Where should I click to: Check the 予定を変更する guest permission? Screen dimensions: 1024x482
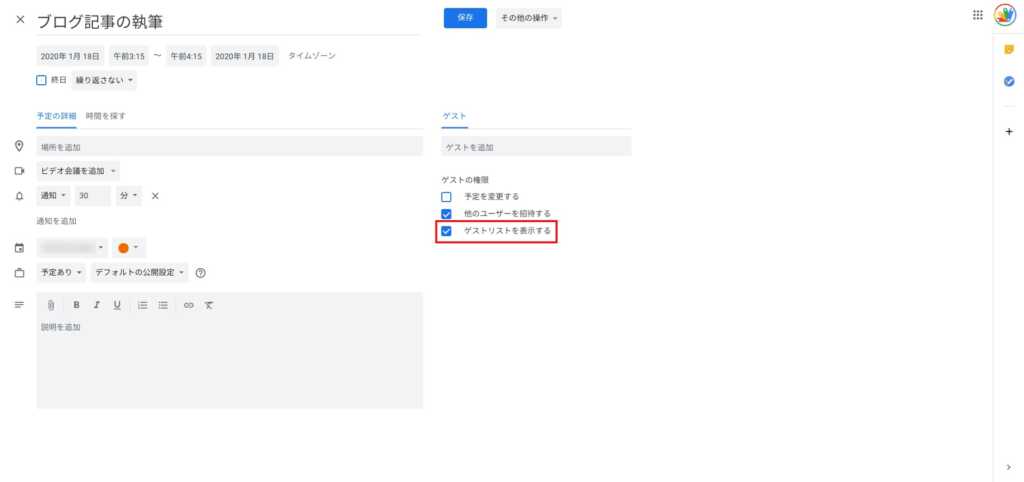coord(447,197)
